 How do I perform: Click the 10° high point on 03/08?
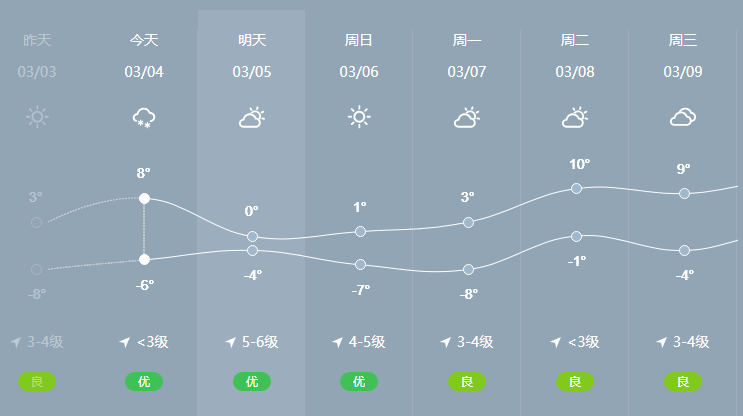pyautogui.click(x=576, y=189)
